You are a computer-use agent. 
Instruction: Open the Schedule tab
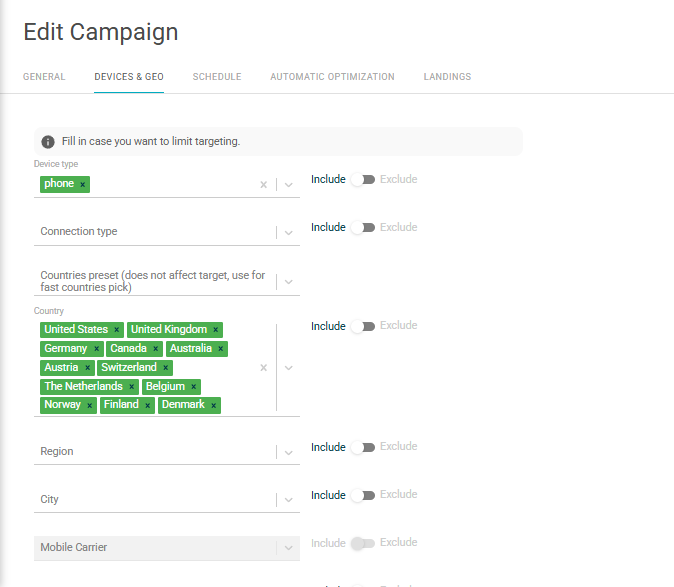point(217,77)
